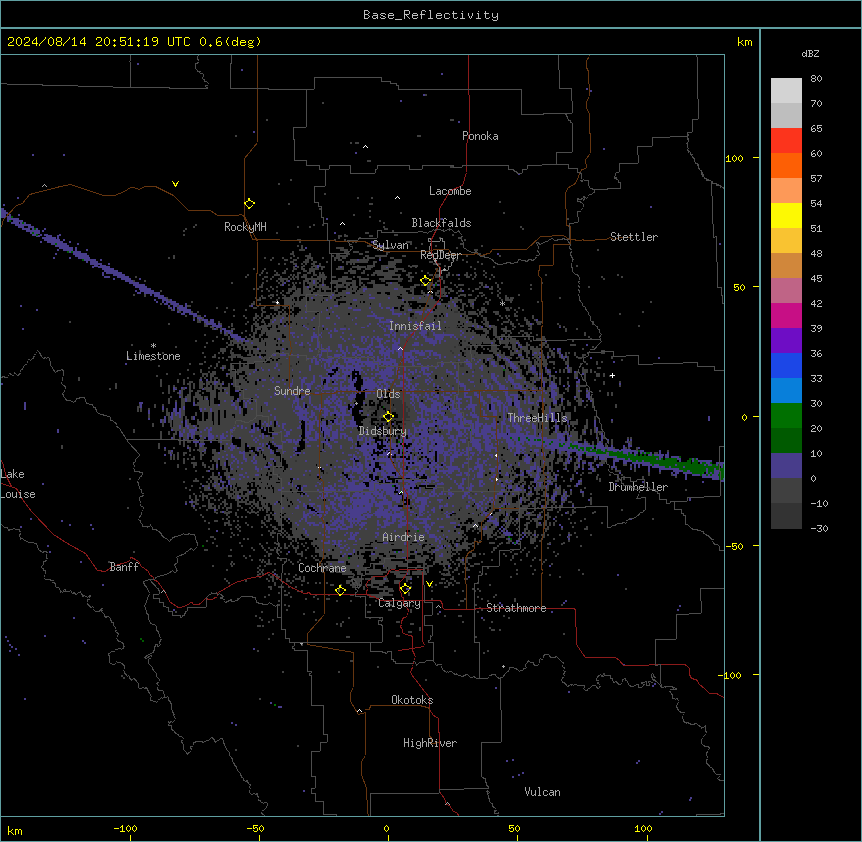Click the Sundre town label
This screenshot has height=842, width=862.
click(292, 391)
